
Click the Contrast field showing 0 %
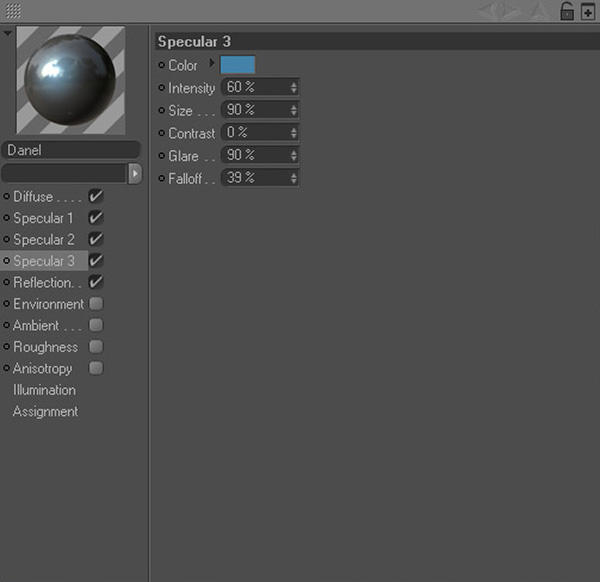click(x=260, y=133)
